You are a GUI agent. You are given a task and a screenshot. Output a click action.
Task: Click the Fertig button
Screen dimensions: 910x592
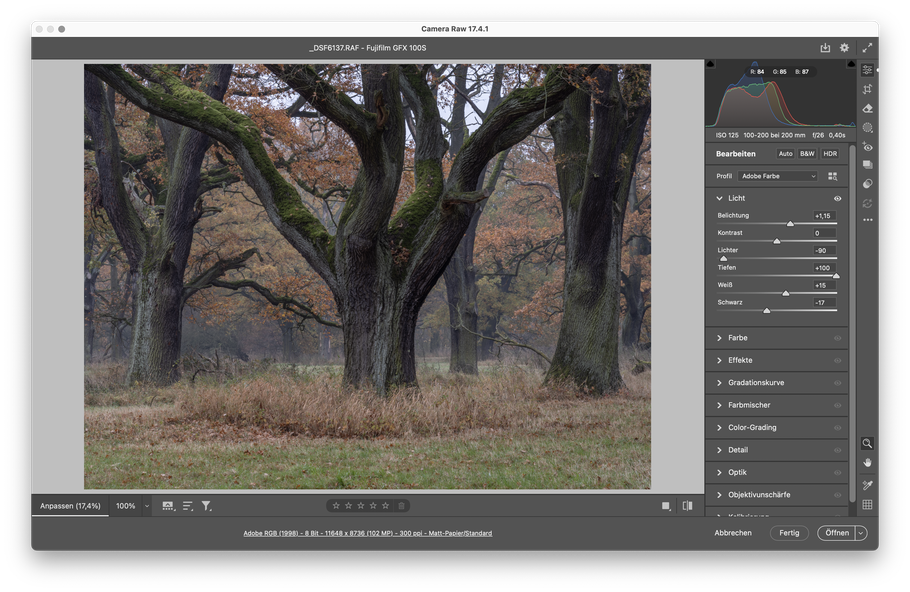pyautogui.click(x=789, y=533)
